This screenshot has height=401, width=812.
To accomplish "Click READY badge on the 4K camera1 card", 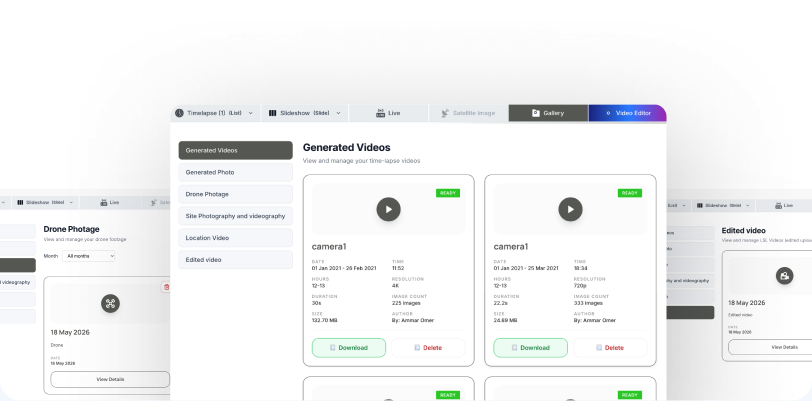I will pyautogui.click(x=448, y=193).
